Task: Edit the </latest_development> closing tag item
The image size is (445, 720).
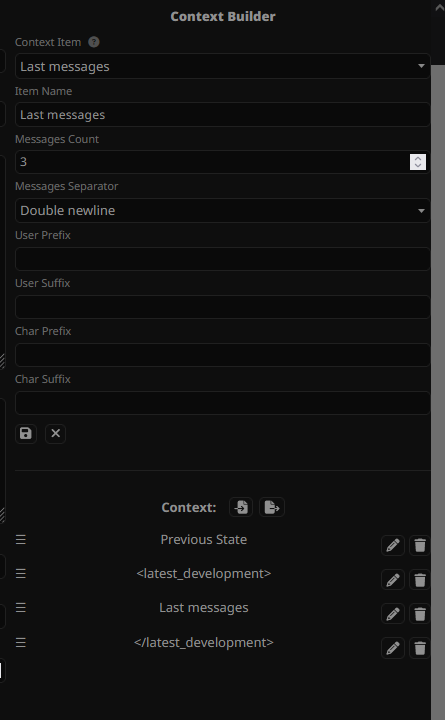Action: tap(393, 648)
